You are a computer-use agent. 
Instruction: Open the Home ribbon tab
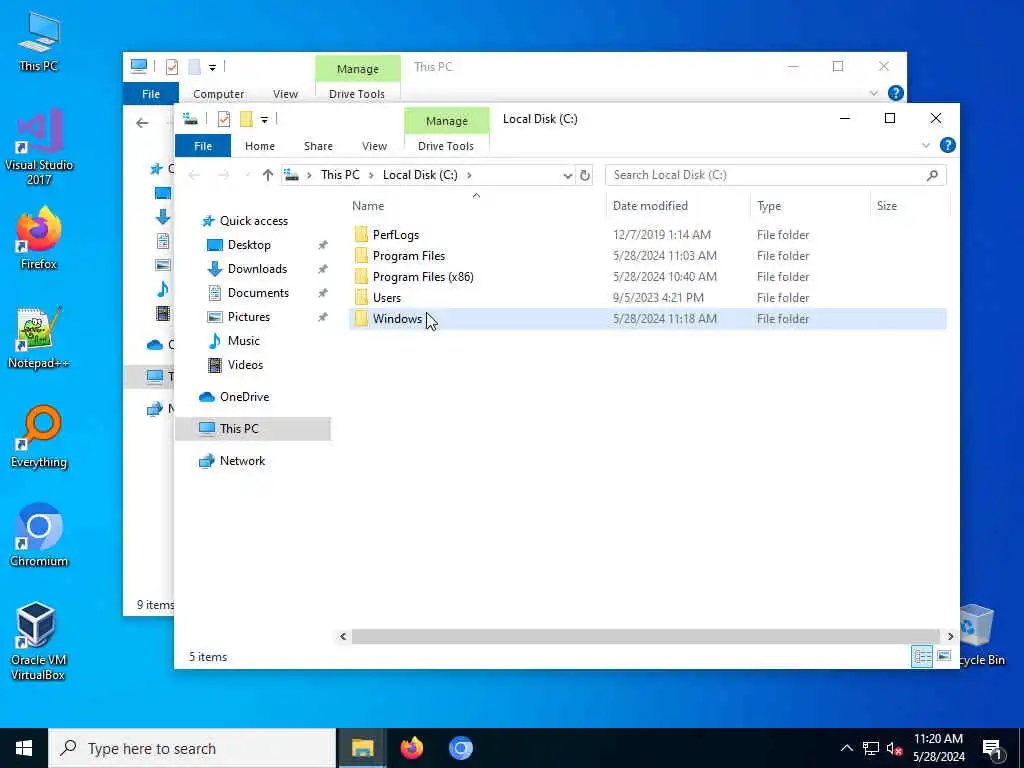[x=260, y=146]
